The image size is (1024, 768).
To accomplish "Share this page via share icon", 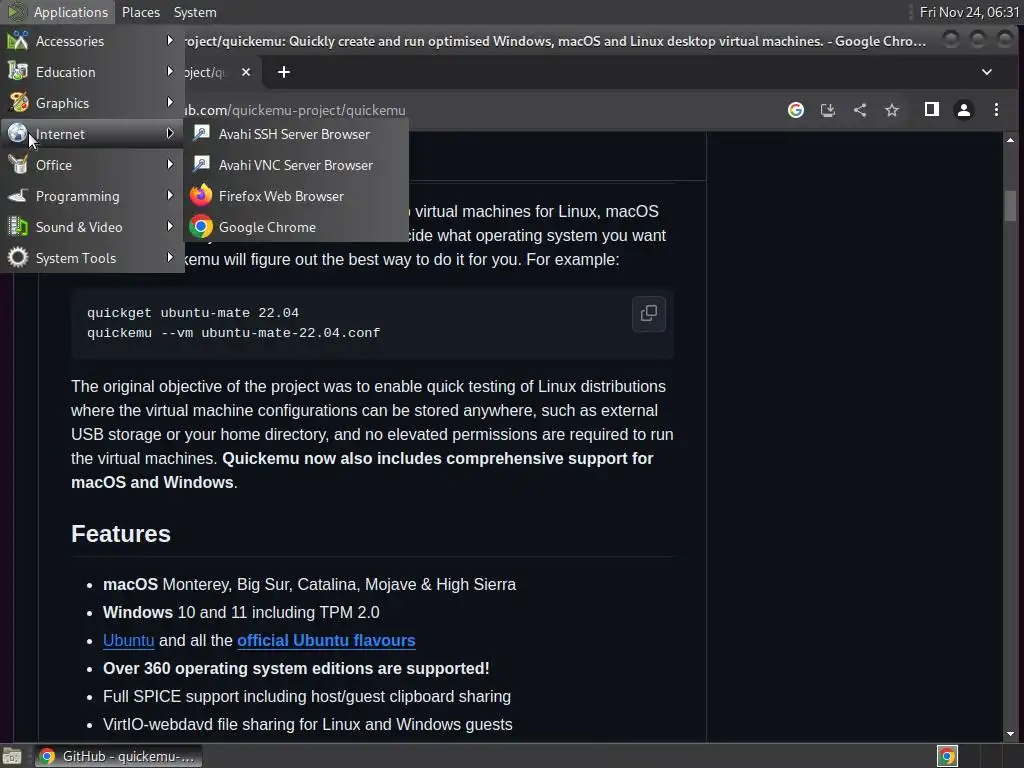I will coord(860,110).
